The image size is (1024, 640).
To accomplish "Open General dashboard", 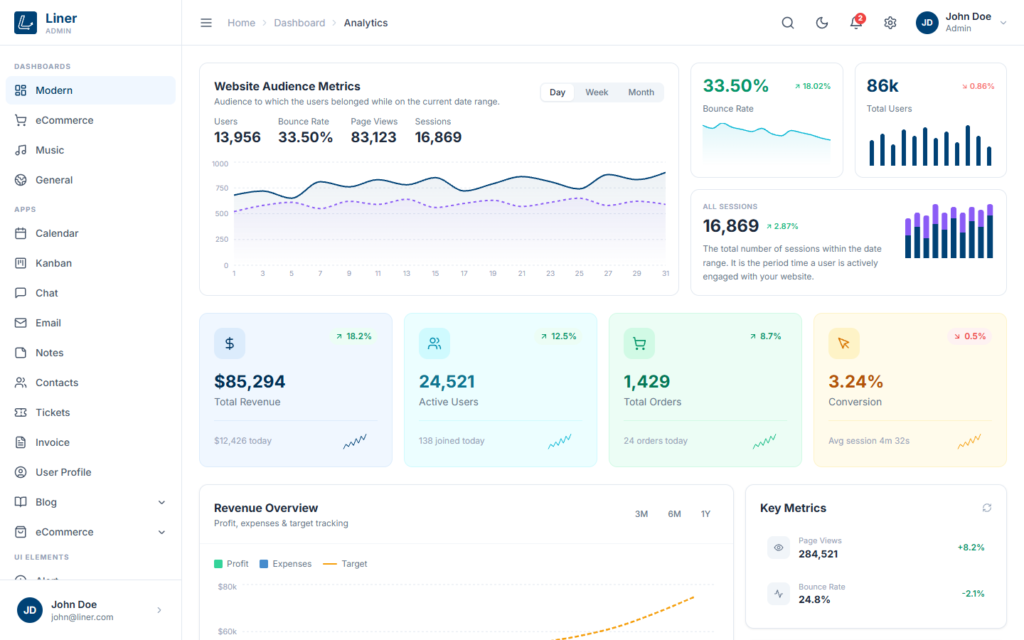I will [91, 180].
